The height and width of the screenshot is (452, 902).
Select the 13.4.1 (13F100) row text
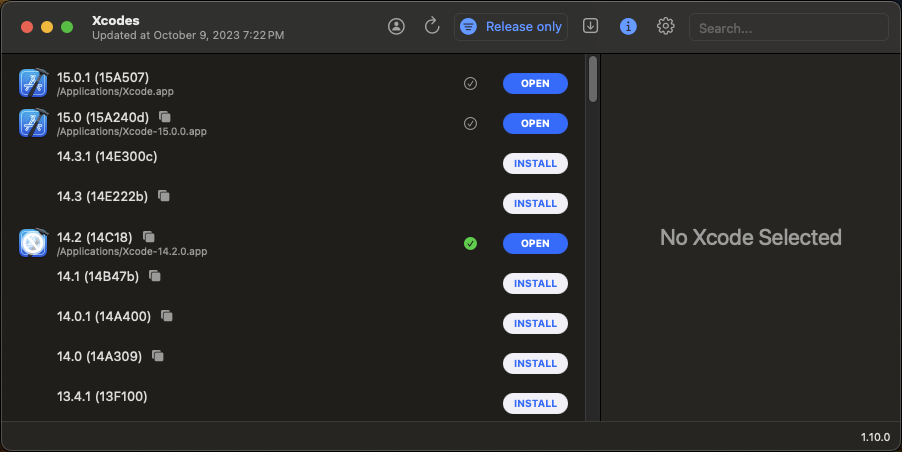[102, 396]
